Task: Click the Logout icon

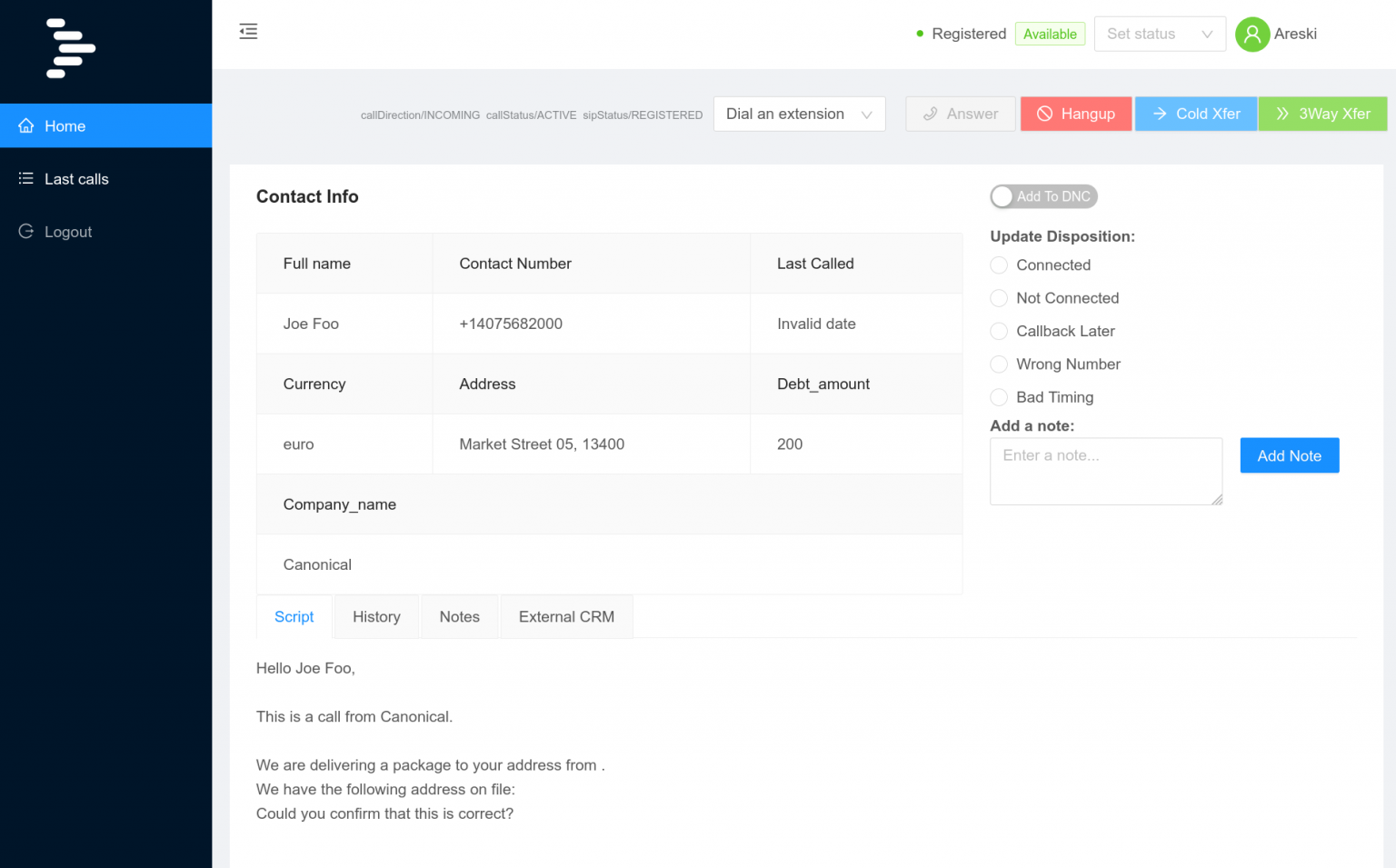Action: click(x=26, y=231)
